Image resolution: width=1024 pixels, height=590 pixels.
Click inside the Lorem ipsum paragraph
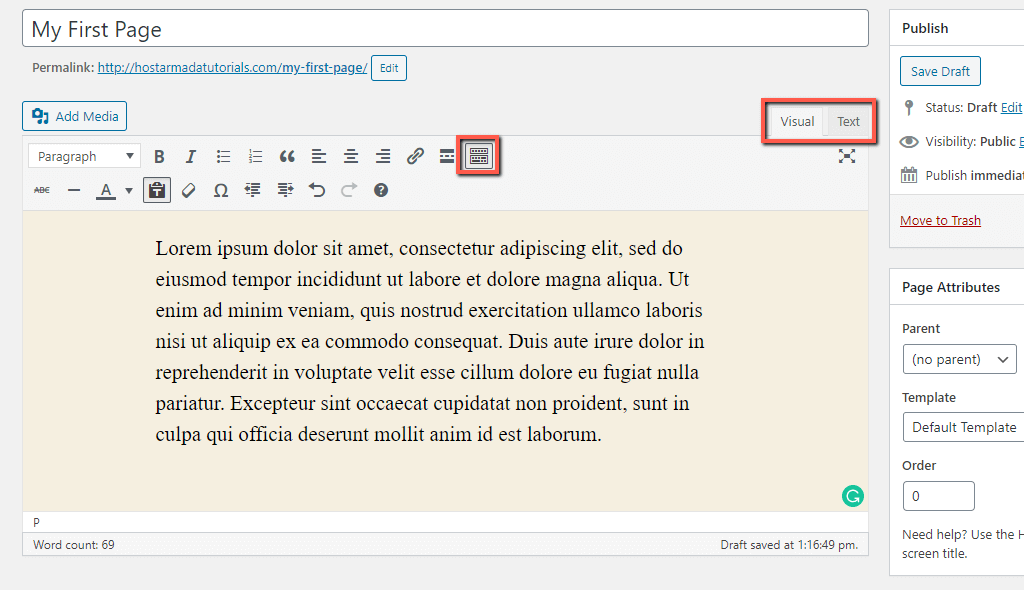pos(430,341)
